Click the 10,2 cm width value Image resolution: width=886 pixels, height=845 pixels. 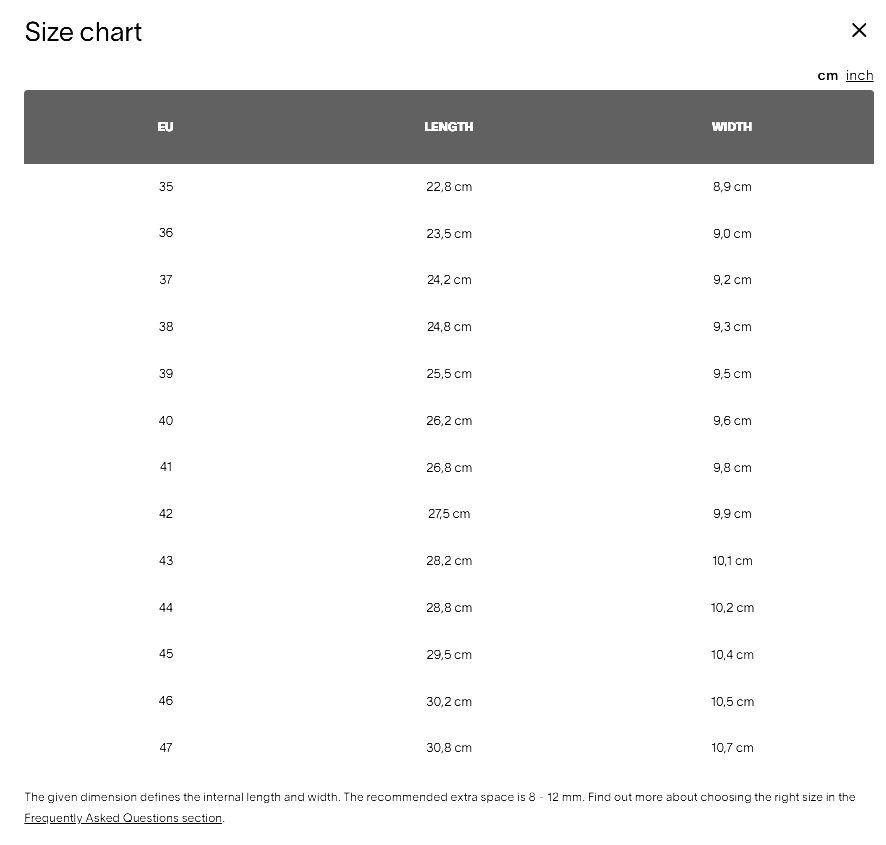coord(732,608)
